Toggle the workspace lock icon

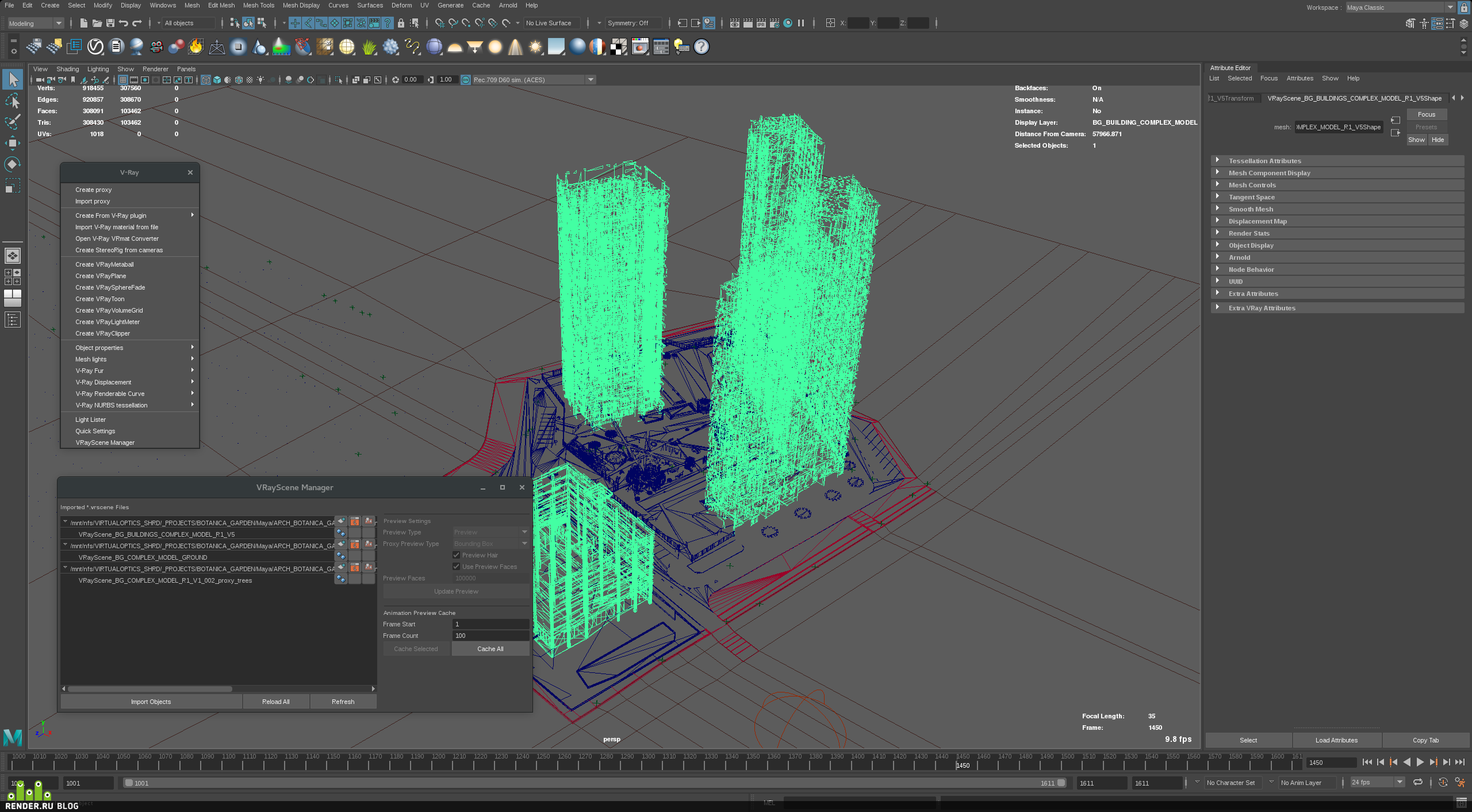tap(1464, 7)
